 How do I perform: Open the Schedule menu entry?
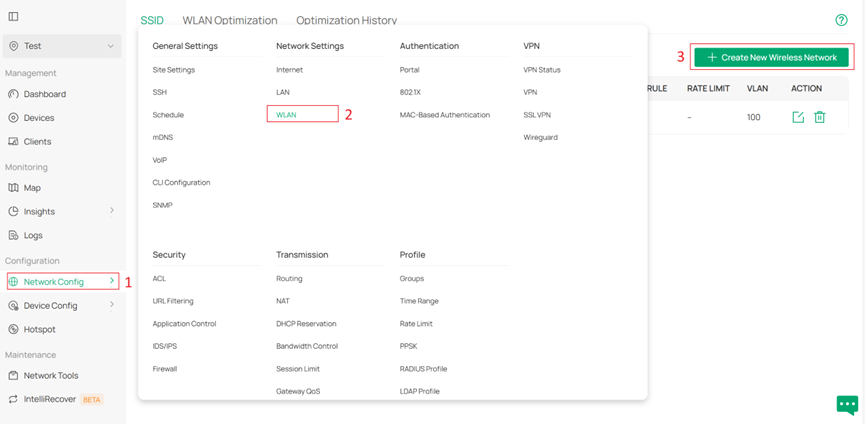coord(168,115)
